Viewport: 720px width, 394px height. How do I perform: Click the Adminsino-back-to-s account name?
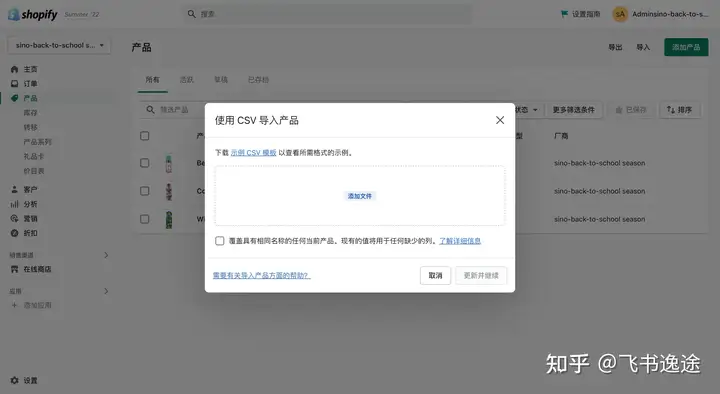[x=670, y=14]
